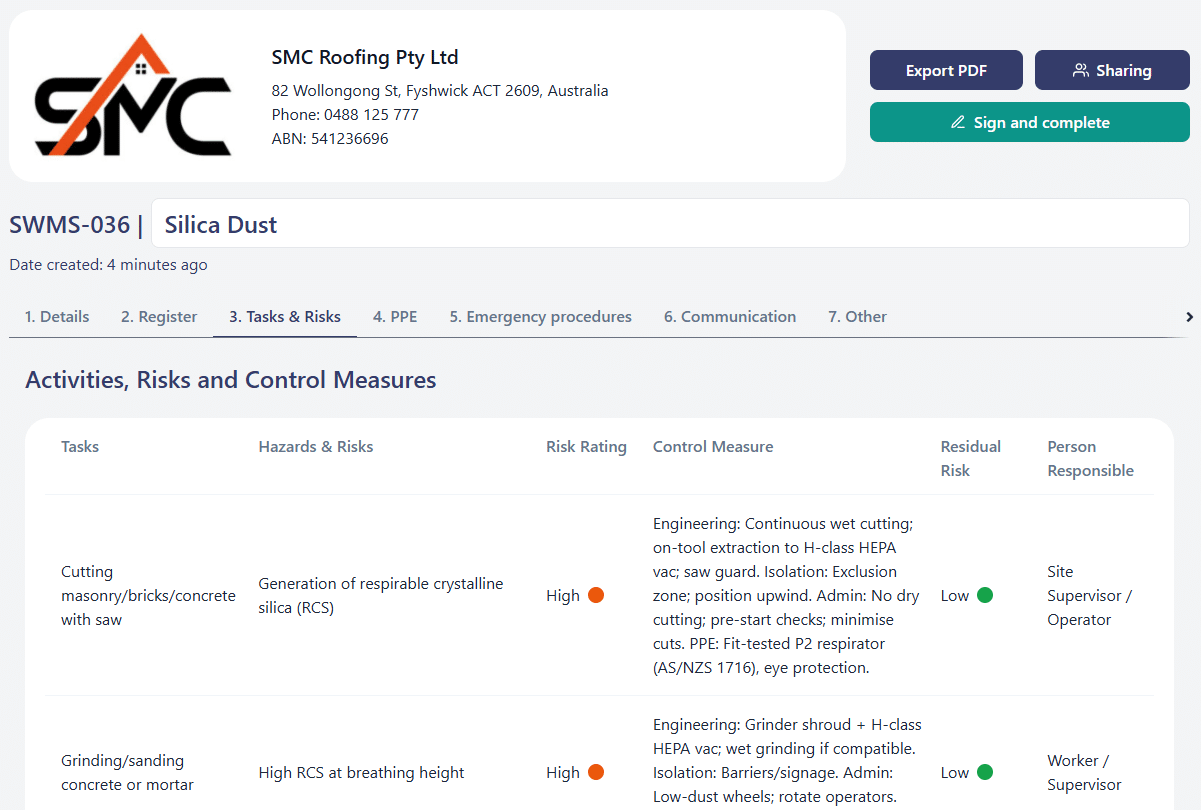Go to the 4. PPE tab
Screen dimensions: 1201x810
395,317
